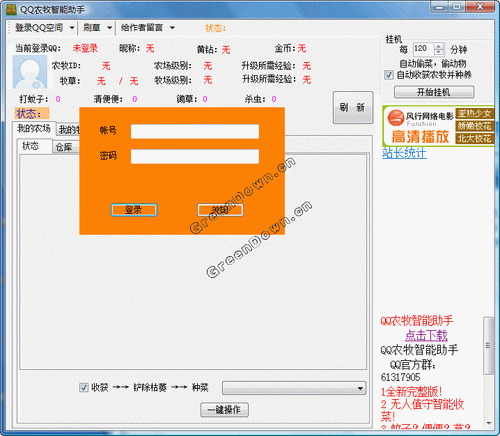Select the 状态 sub-tab
The width and height of the screenshot is (500, 436).
(x=32, y=146)
